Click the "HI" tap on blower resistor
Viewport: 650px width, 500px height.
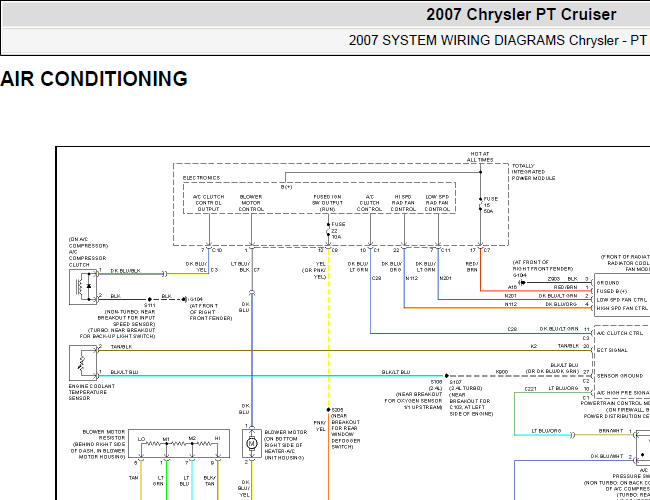coord(217,438)
